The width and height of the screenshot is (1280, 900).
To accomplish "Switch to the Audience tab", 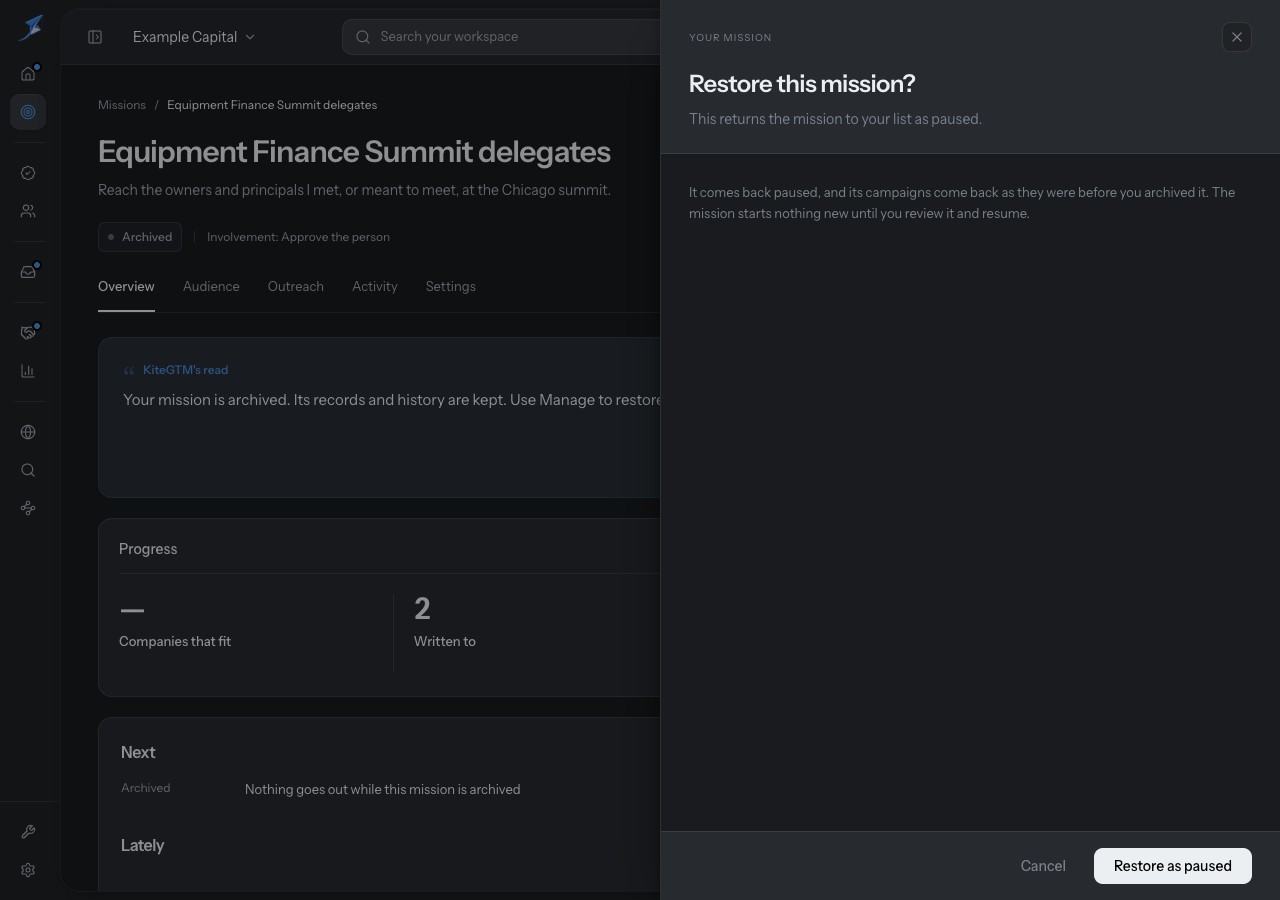I will [x=211, y=287].
